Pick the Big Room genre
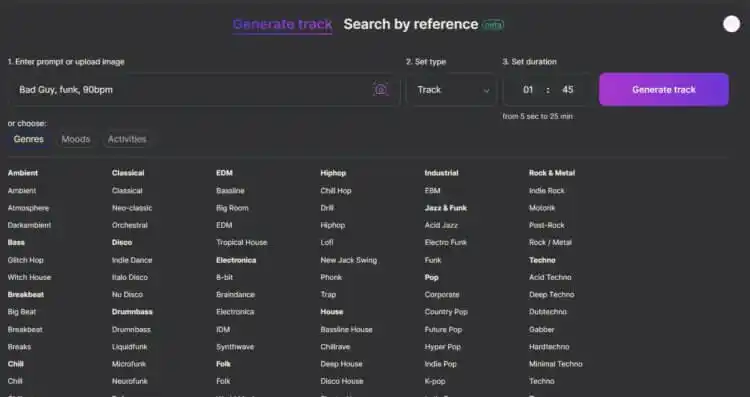This screenshot has height=397, width=750. tap(232, 208)
